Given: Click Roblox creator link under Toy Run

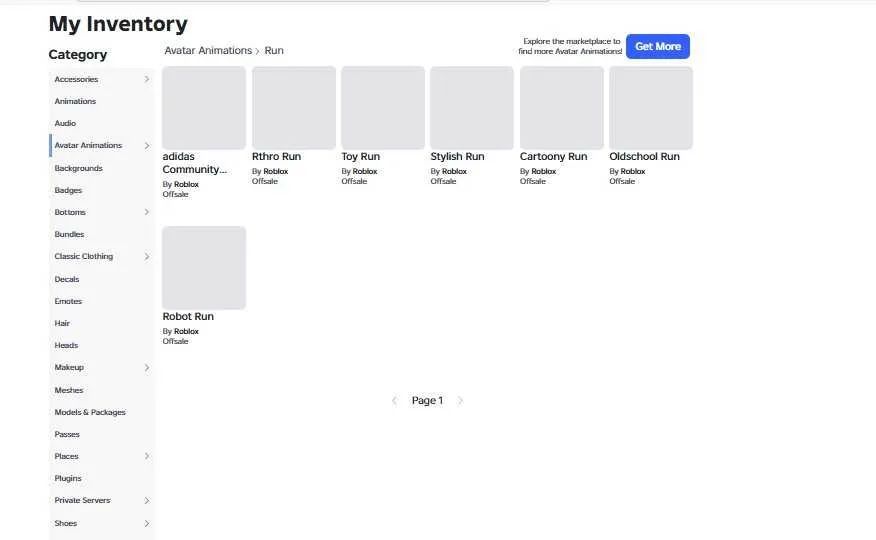Looking at the screenshot, I should 365,171.
